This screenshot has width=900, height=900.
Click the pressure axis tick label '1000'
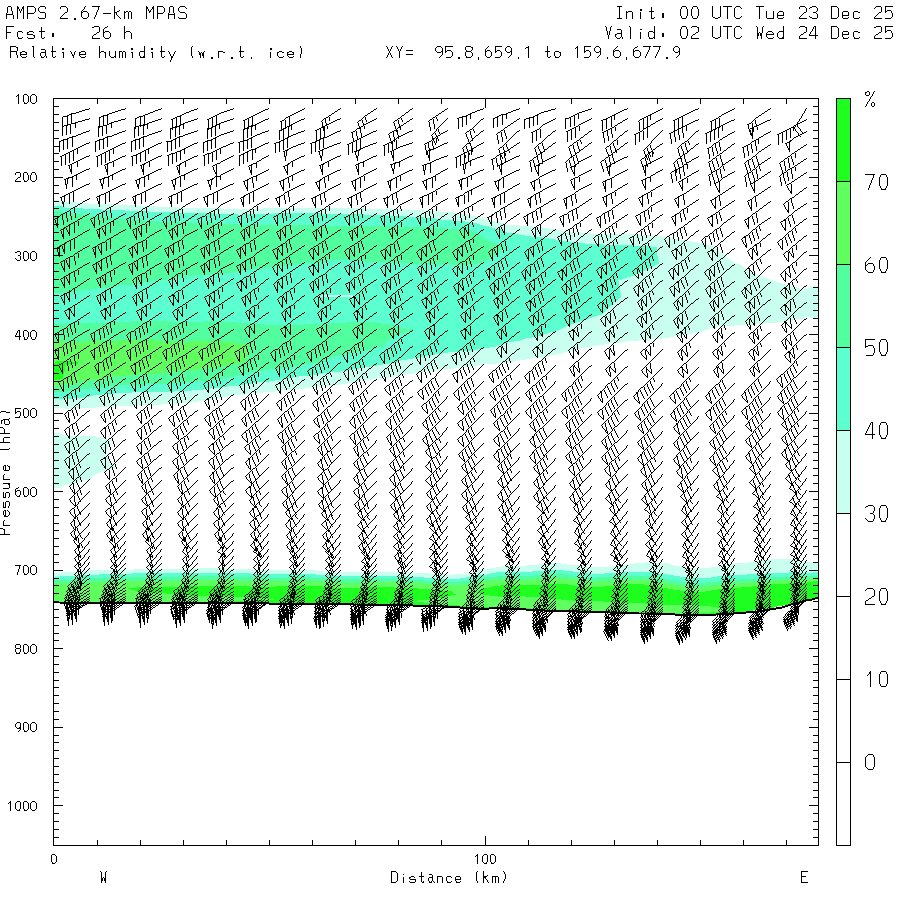click(x=22, y=806)
